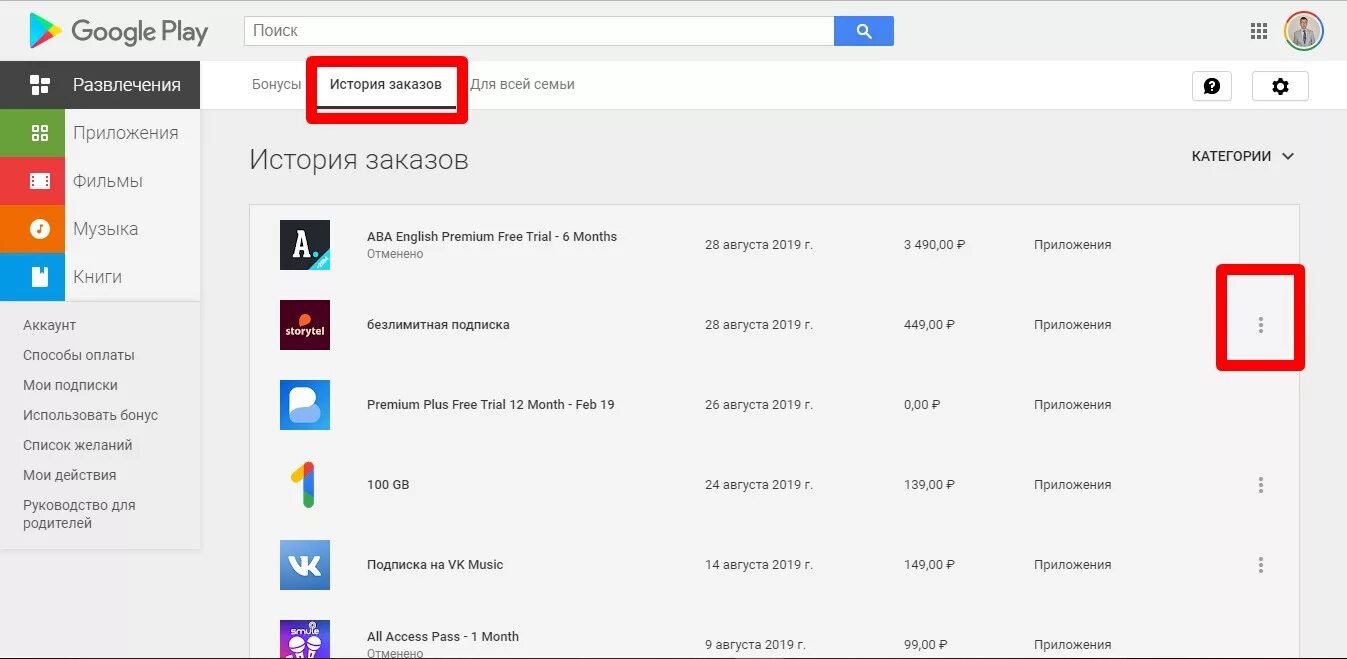Click the 100 GB order title
This screenshot has width=1347, height=659.
(388, 485)
